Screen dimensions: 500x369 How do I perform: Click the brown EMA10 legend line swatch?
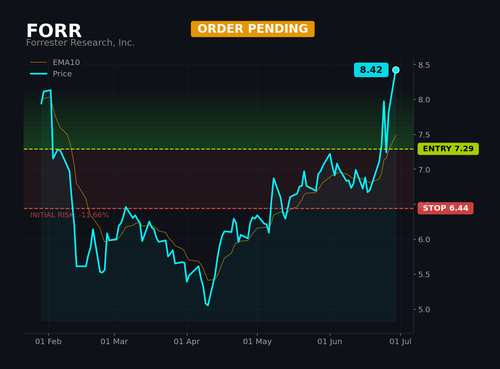pyautogui.click(x=39, y=62)
